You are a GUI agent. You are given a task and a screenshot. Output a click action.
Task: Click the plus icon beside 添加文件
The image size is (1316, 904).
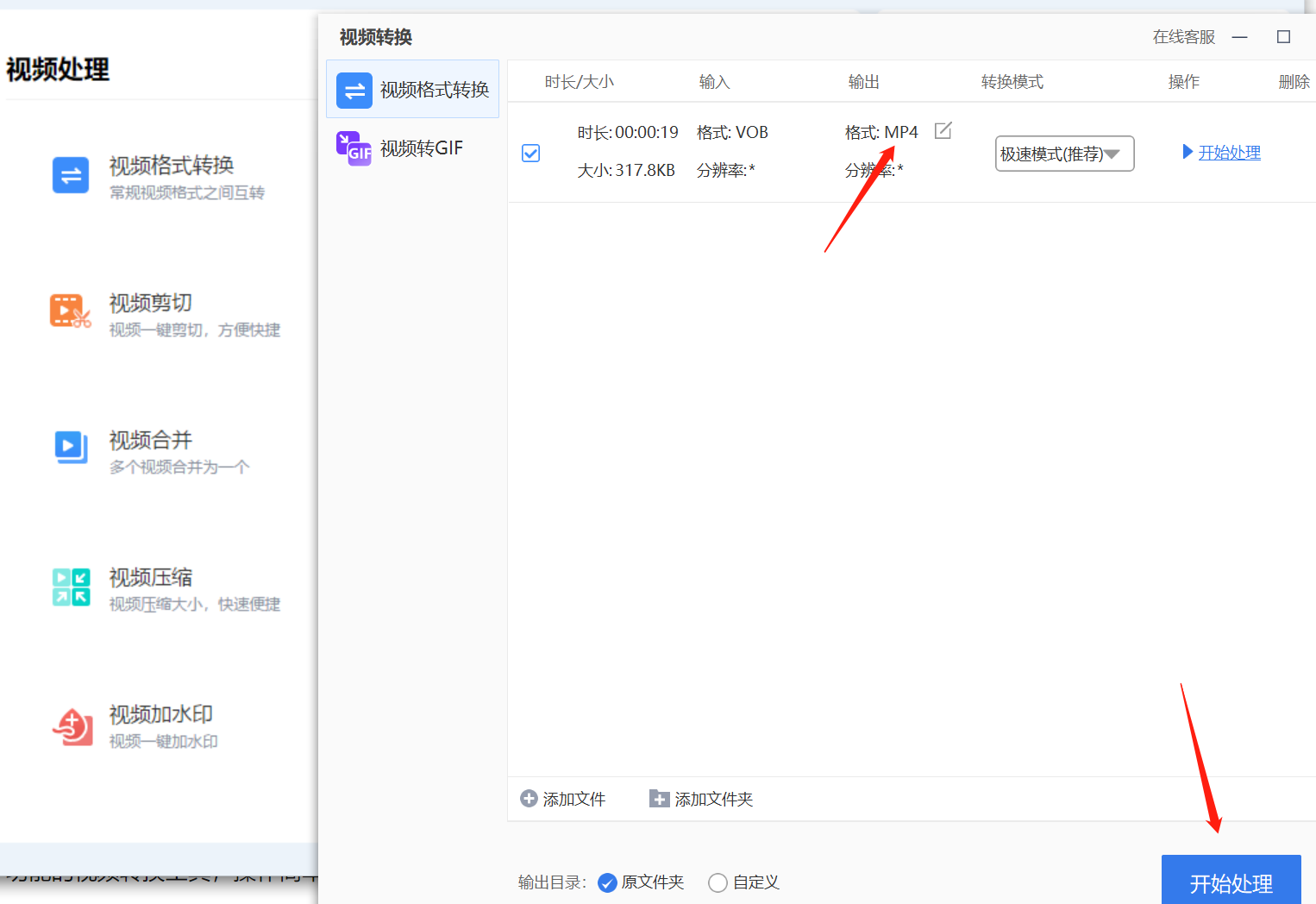coord(529,798)
